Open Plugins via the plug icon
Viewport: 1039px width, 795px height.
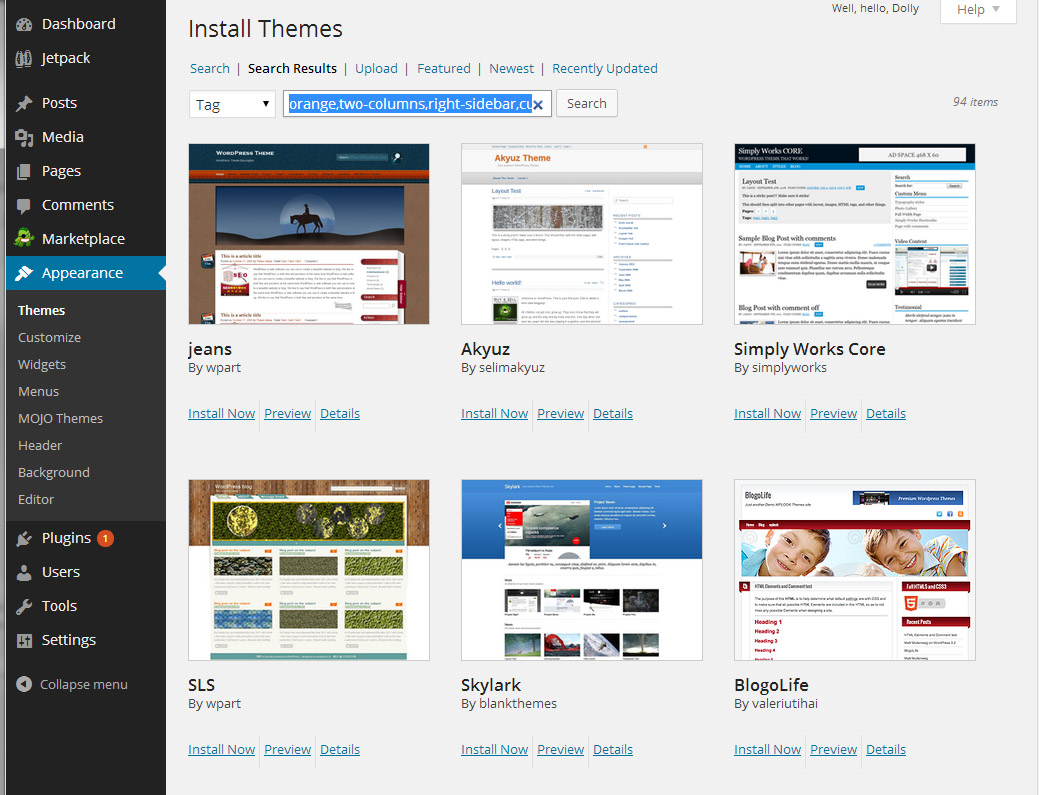click(x=24, y=538)
